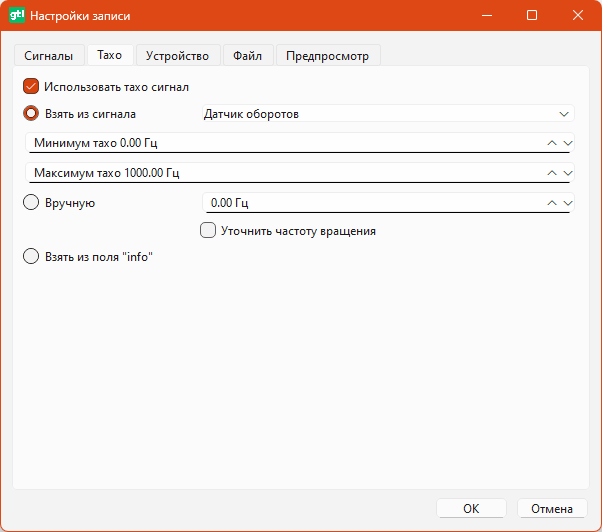The height and width of the screenshot is (532, 602).
Task: Select the Вручную radio button
Action: 31,203
